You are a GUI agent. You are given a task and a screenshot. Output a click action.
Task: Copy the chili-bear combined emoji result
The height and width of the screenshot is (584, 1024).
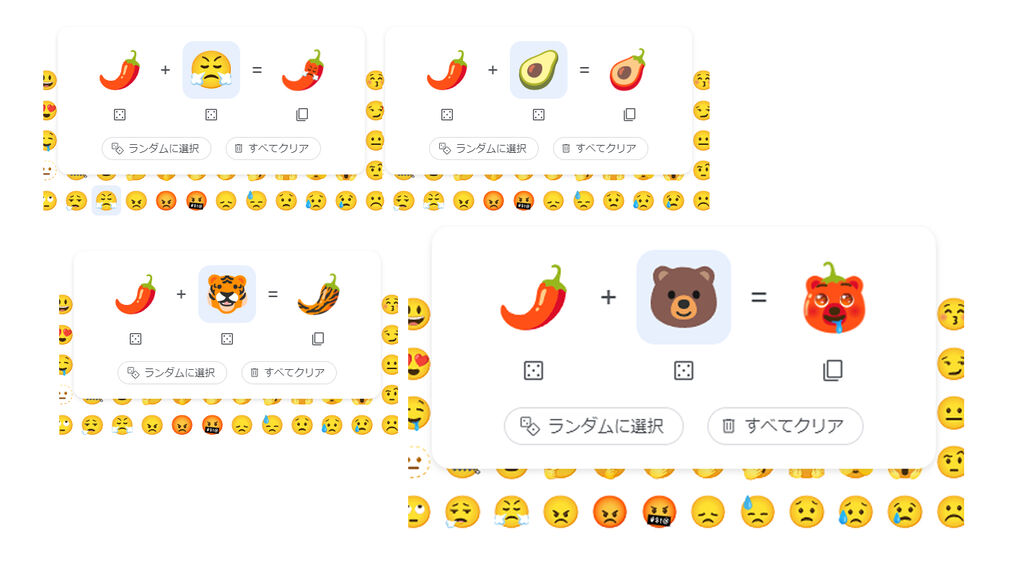pyautogui.click(x=833, y=370)
